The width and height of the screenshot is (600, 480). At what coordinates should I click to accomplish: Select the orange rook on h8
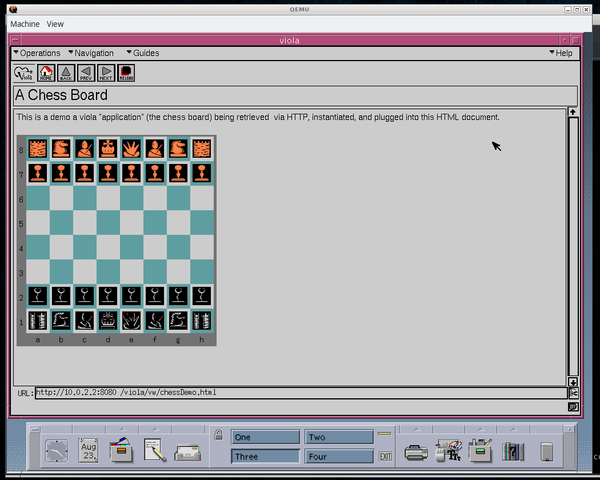coord(202,149)
